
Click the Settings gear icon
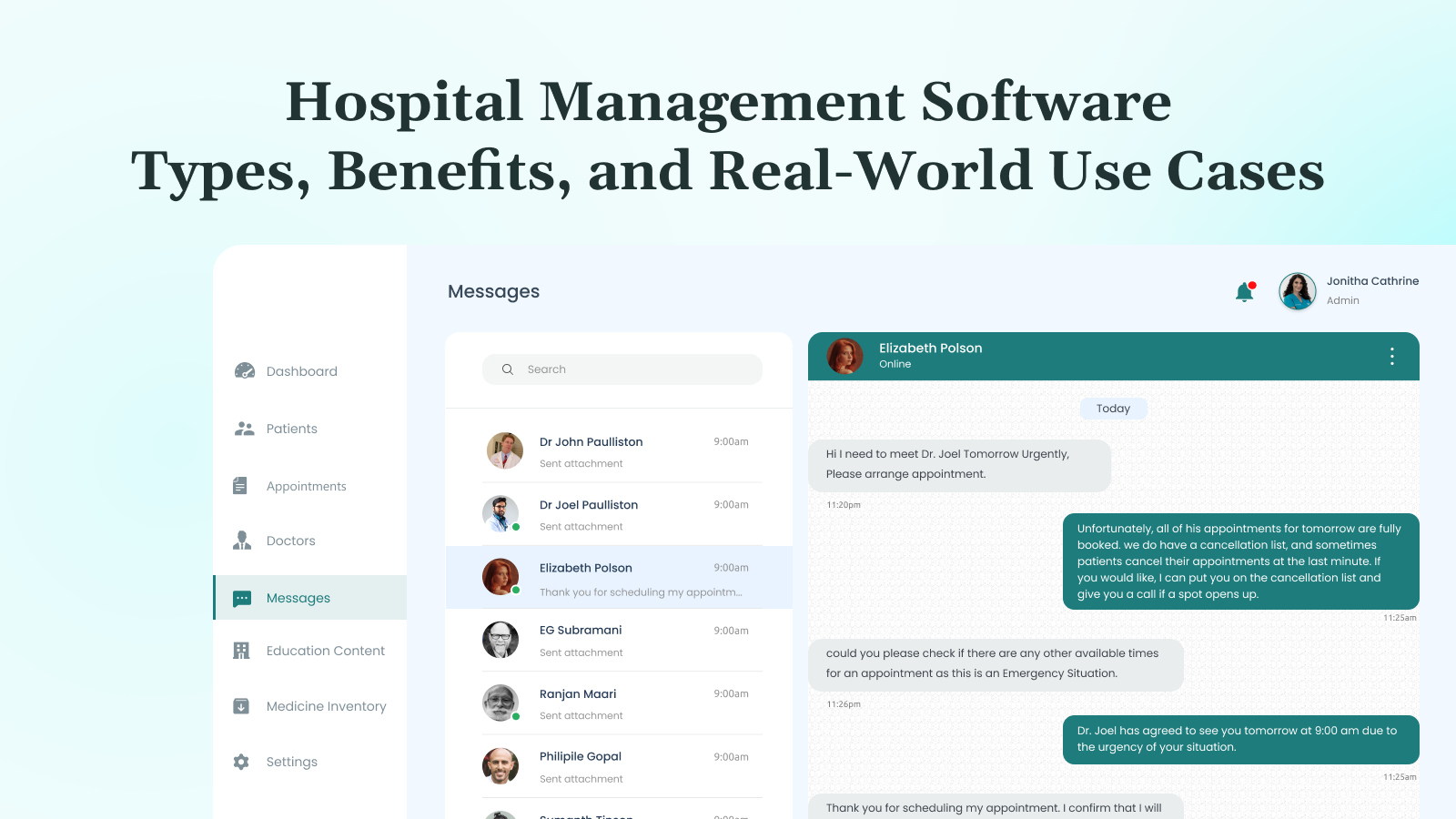(x=241, y=762)
